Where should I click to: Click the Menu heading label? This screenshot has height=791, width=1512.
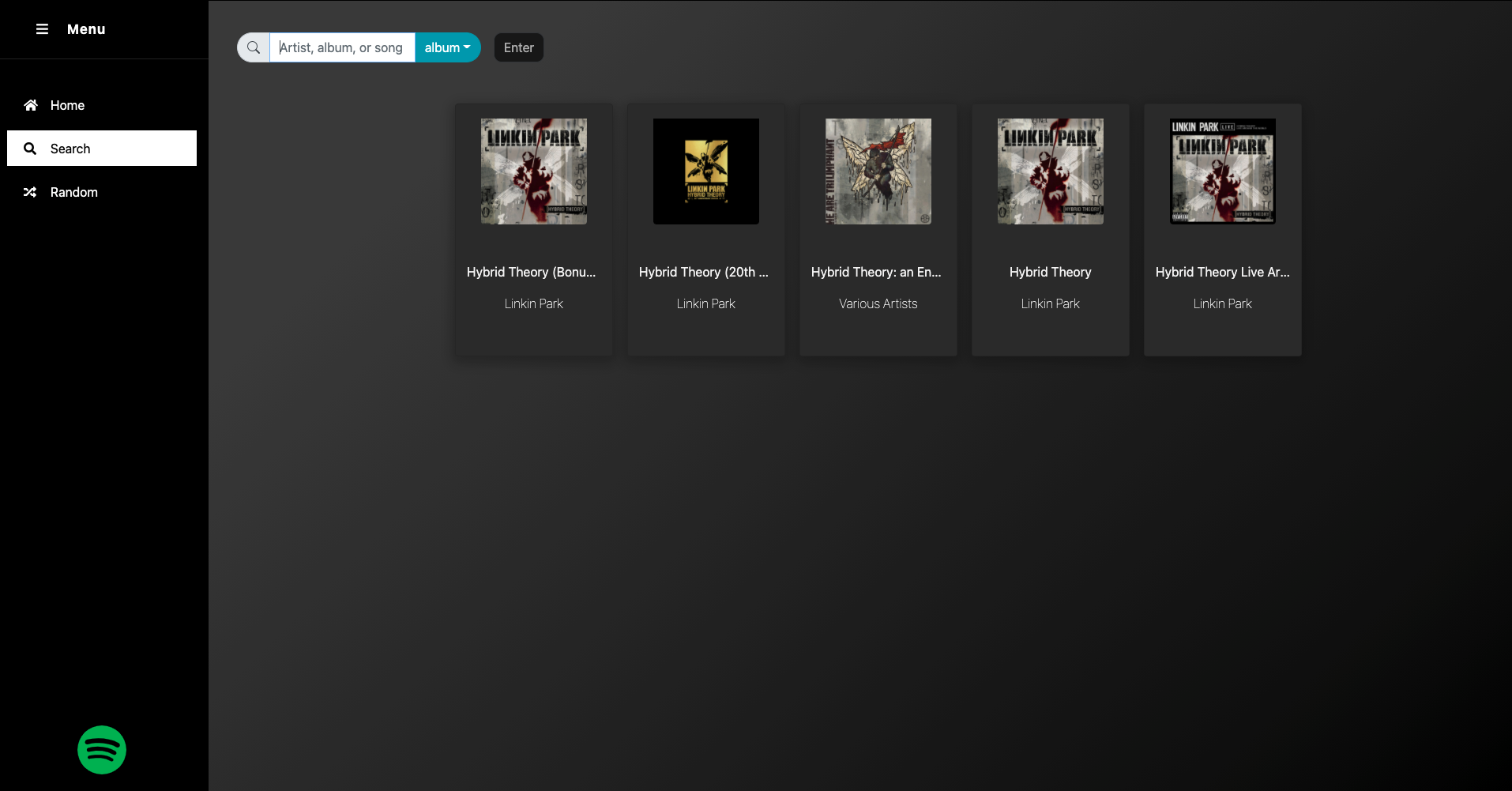point(86,29)
